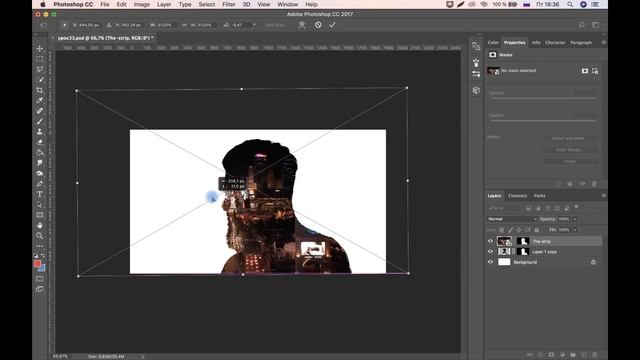Open the Layers panel menu

tap(604, 196)
